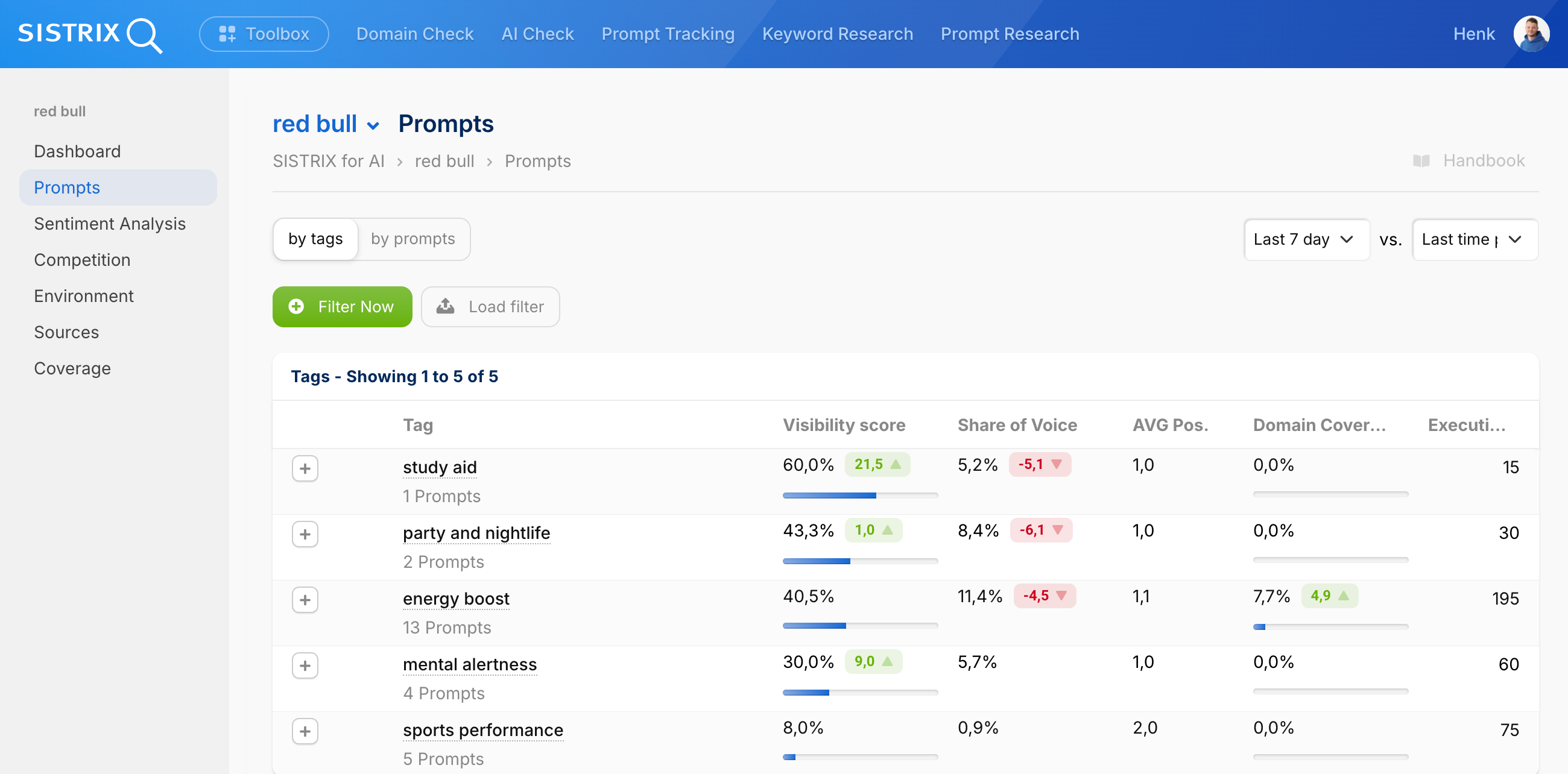Open Keyword Research from navigation bar
The image size is (1568, 774).
pyautogui.click(x=837, y=34)
